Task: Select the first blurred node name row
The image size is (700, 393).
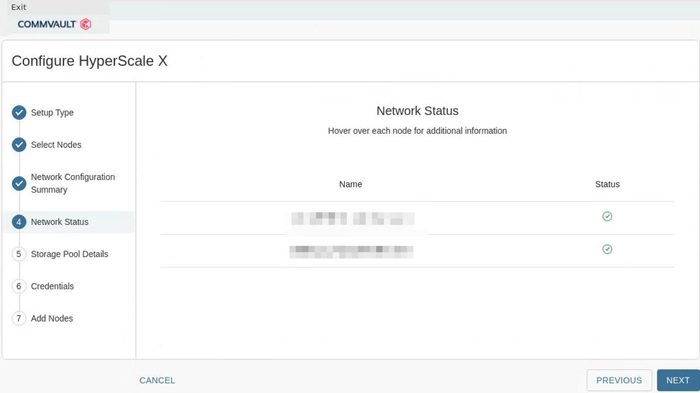Action: pyautogui.click(x=417, y=218)
